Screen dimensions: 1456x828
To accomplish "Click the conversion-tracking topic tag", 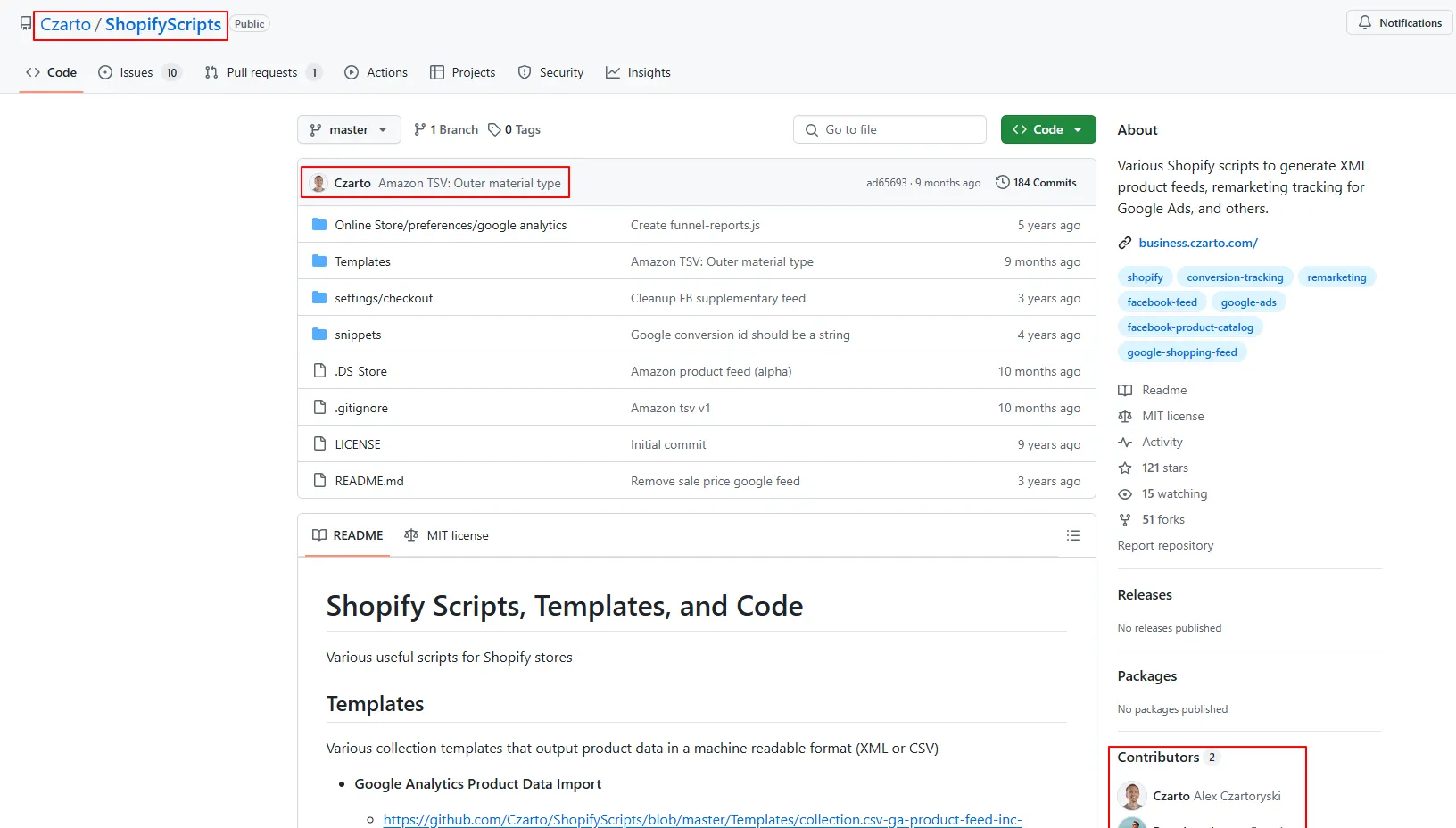I will pyautogui.click(x=1235, y=277).
